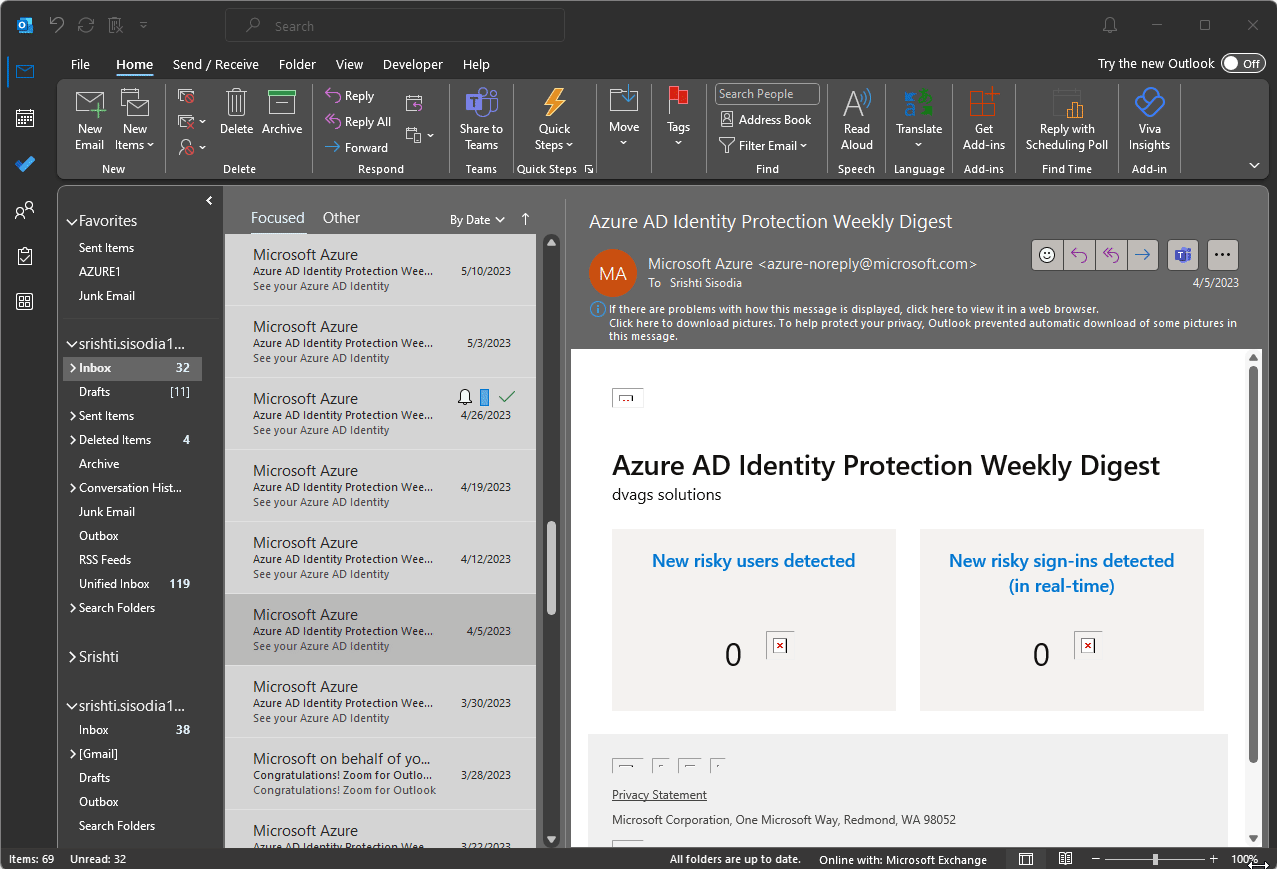
Task: Expand the Deleted Items folder
Action: click(72, 440)
